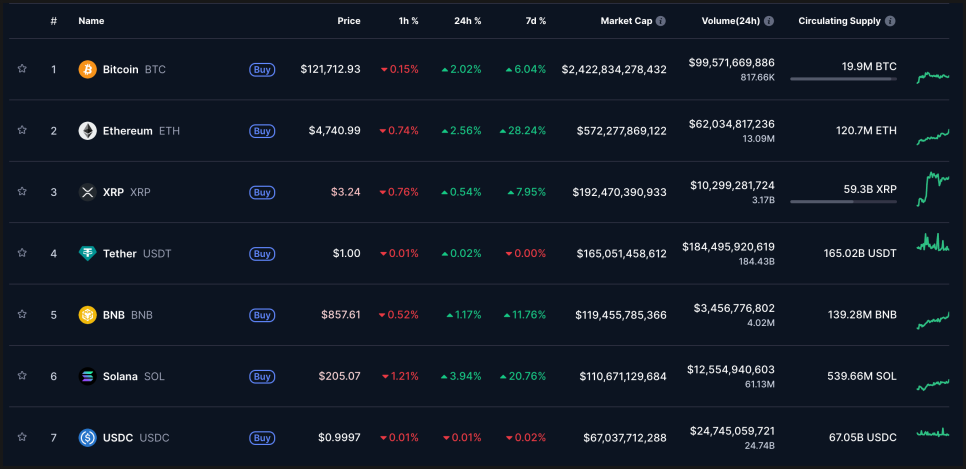Toggle the BNB watchlist star
The height and width of the screenshot is (469, 966).
tap(22, 314)
